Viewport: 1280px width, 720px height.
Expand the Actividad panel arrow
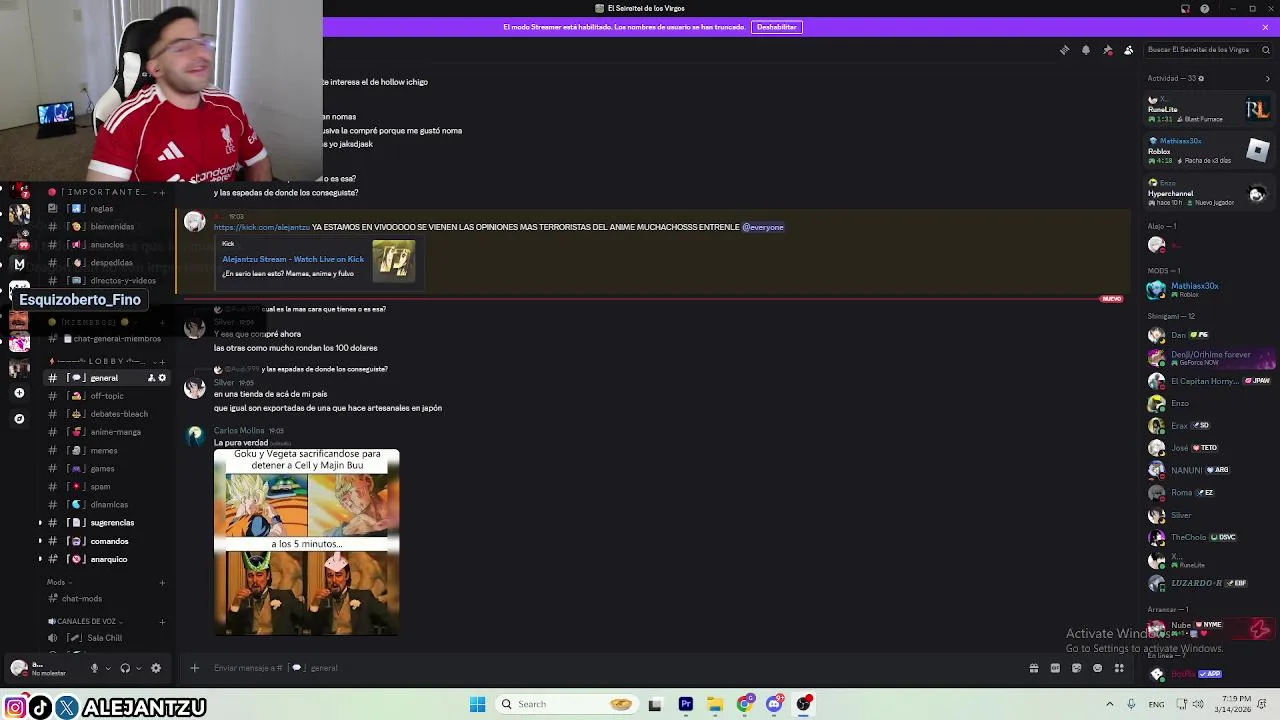pos(1268,78)
